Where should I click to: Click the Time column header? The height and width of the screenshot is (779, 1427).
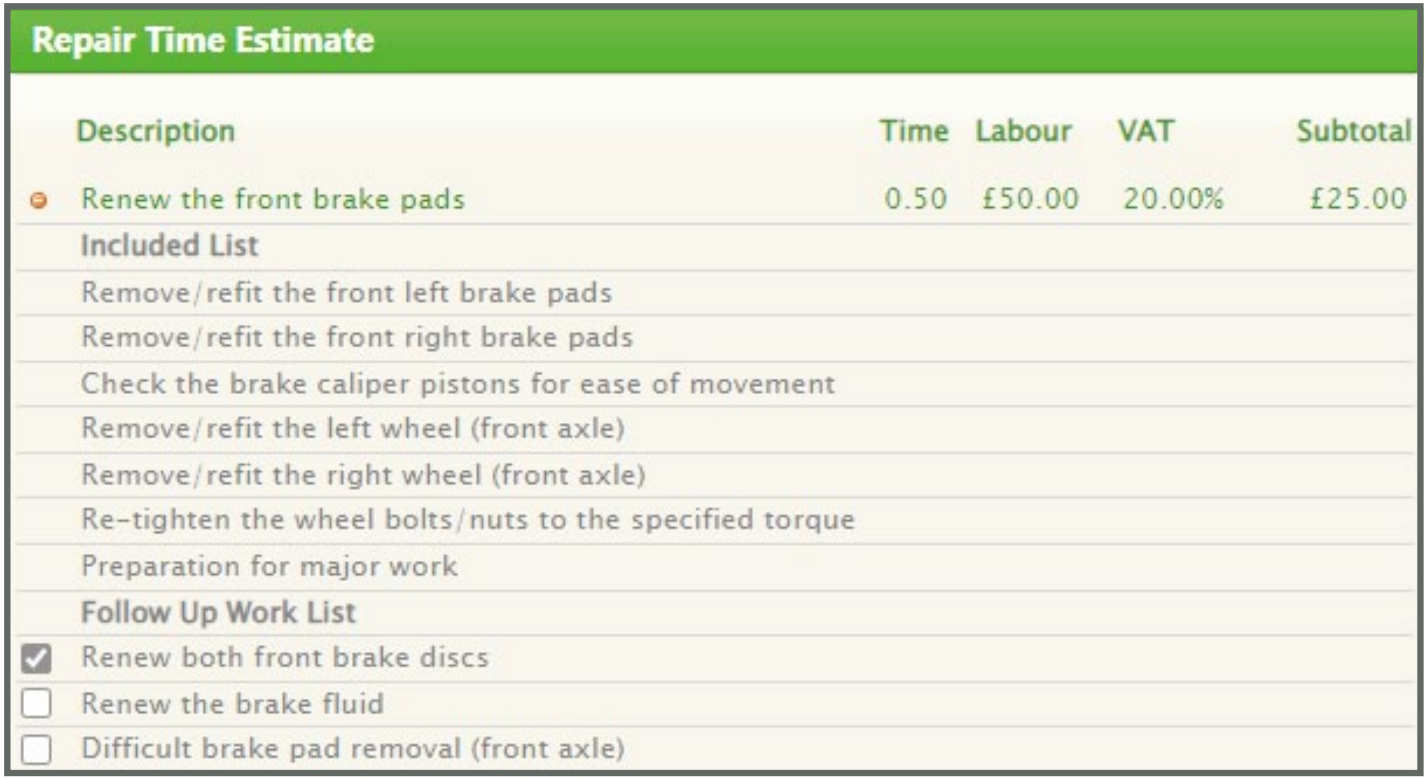913,131
